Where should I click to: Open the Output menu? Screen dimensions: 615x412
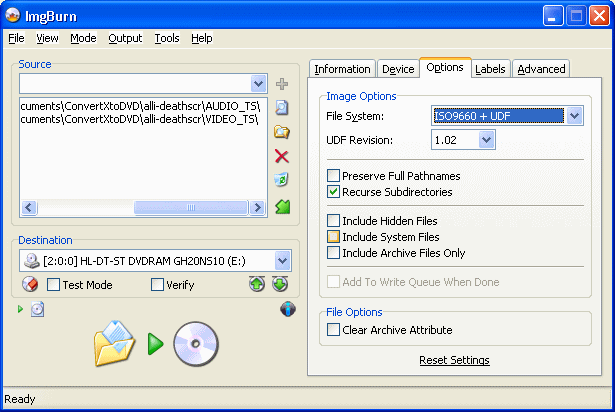click(125, 38)
